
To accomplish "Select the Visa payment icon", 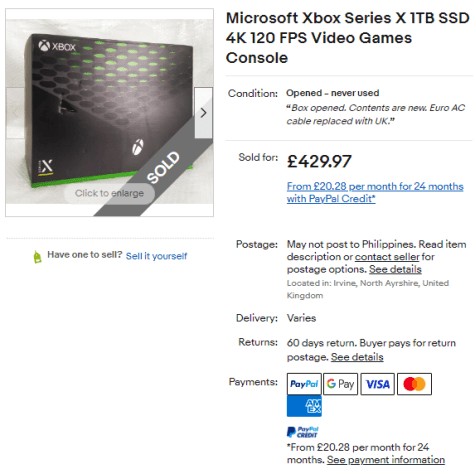I will pos(377,384).
